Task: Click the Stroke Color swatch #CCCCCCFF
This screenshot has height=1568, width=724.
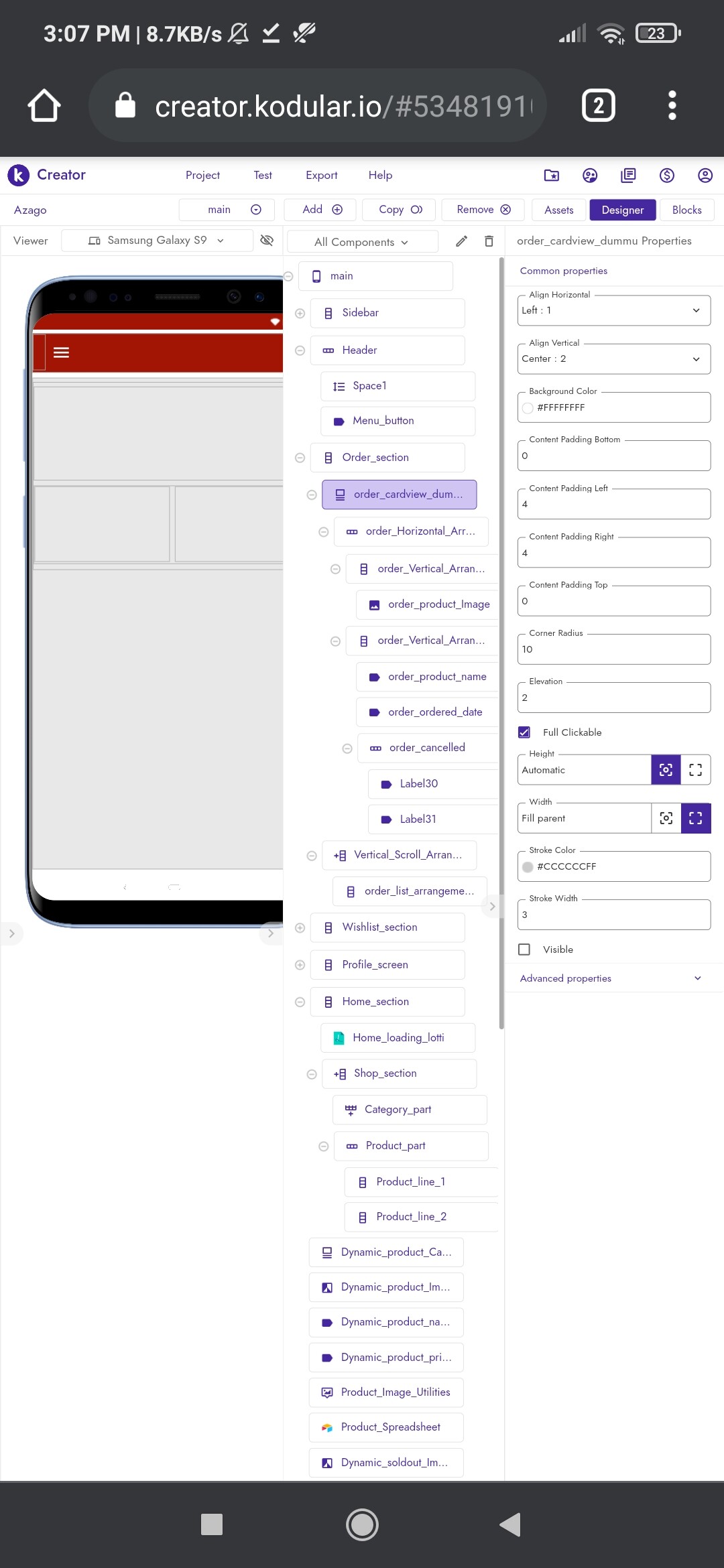Action: point(528,867)
